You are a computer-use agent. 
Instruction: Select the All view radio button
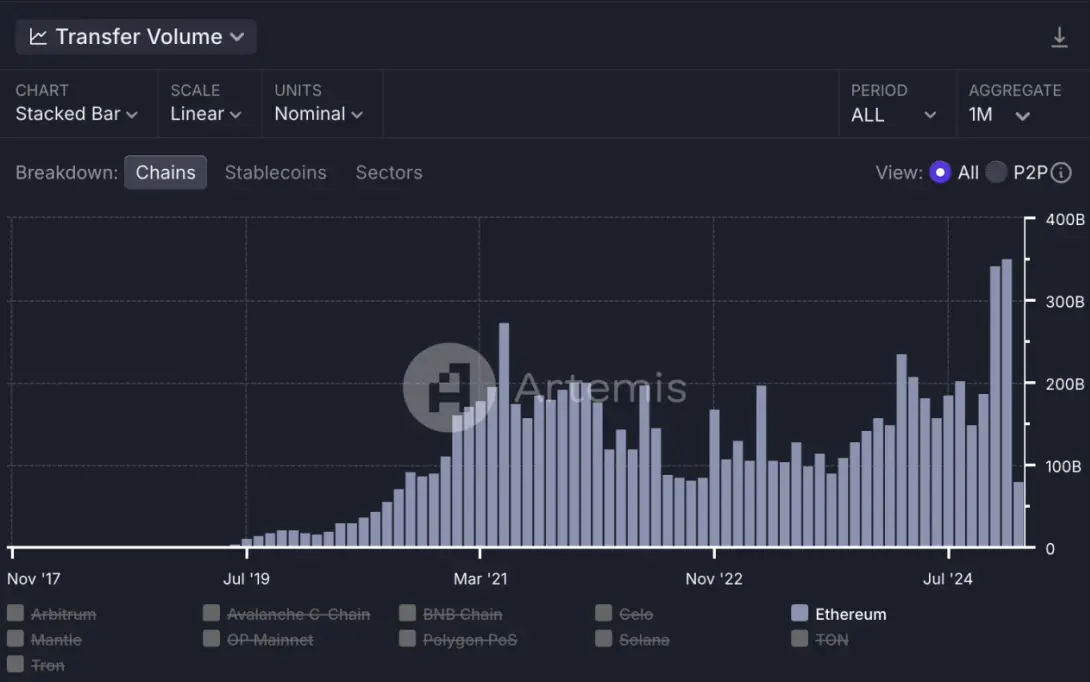[x=939, y=172]
